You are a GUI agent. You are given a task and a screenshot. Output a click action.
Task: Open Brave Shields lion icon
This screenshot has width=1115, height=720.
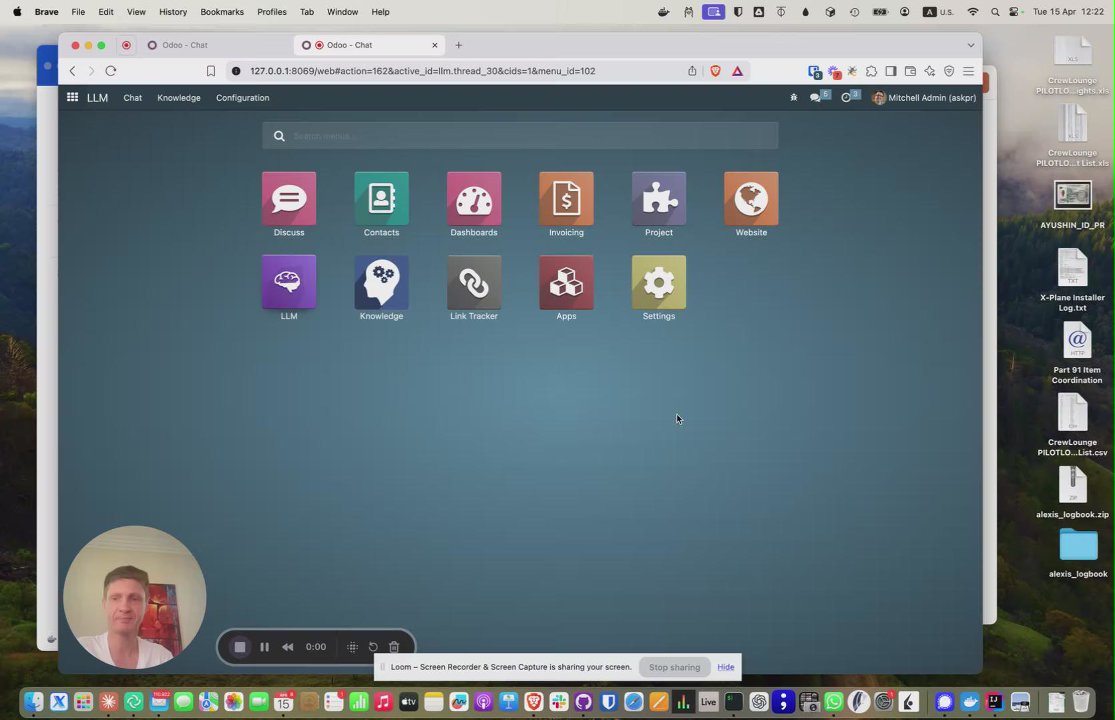(715, 70)
